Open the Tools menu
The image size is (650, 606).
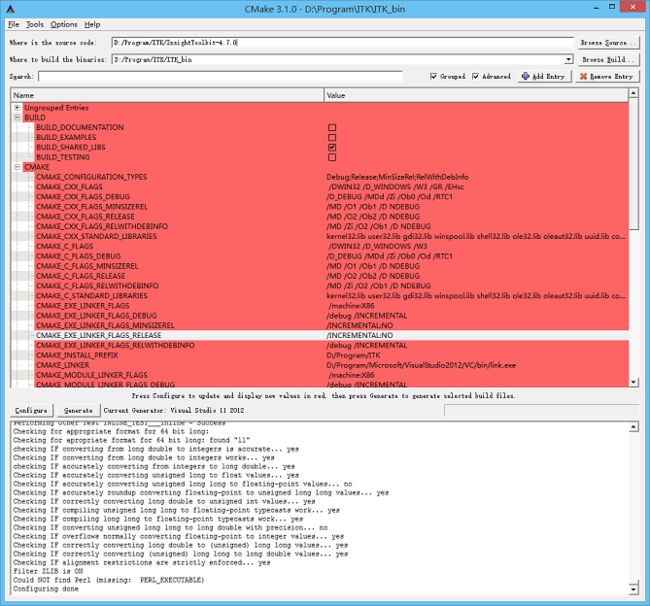coord(35,24)
